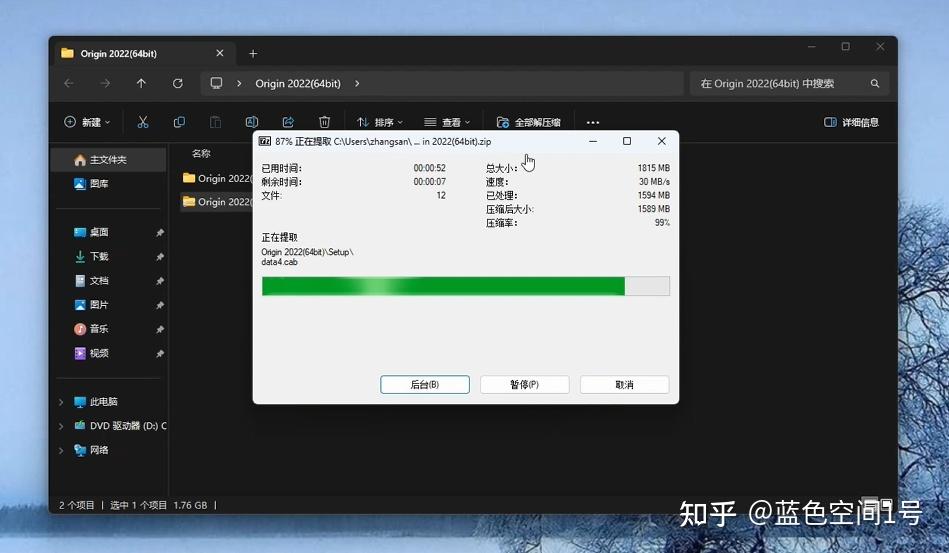
Task: Select the highlighted second Origin 2022 item
Action: pos(217,201)
